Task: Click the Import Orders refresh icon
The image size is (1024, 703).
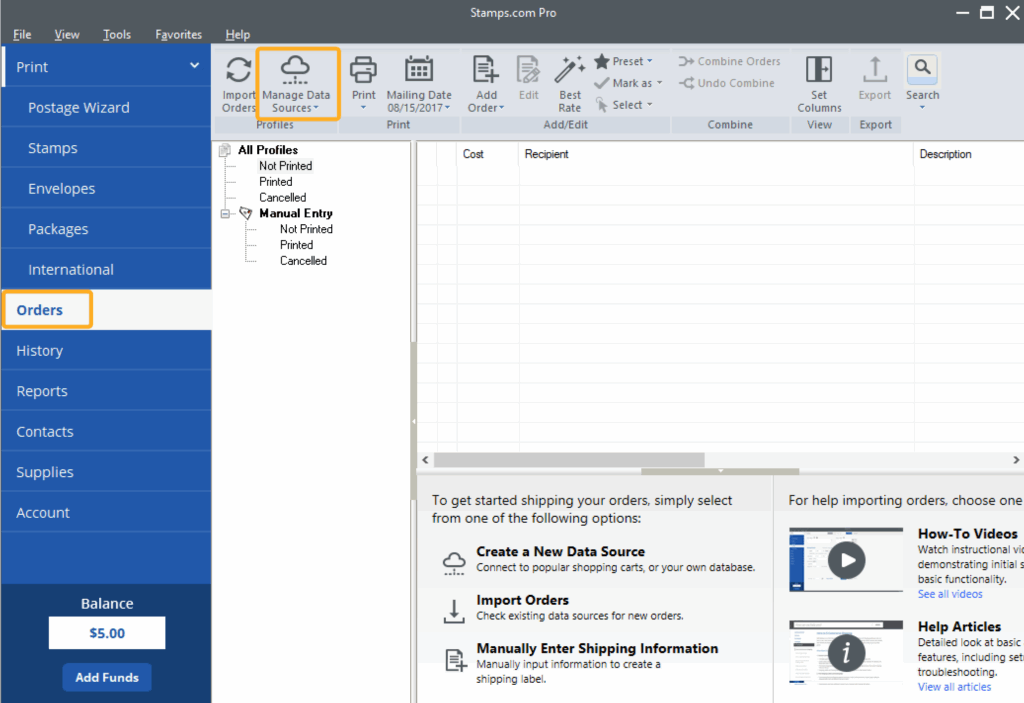Action: tap(238, 70)
